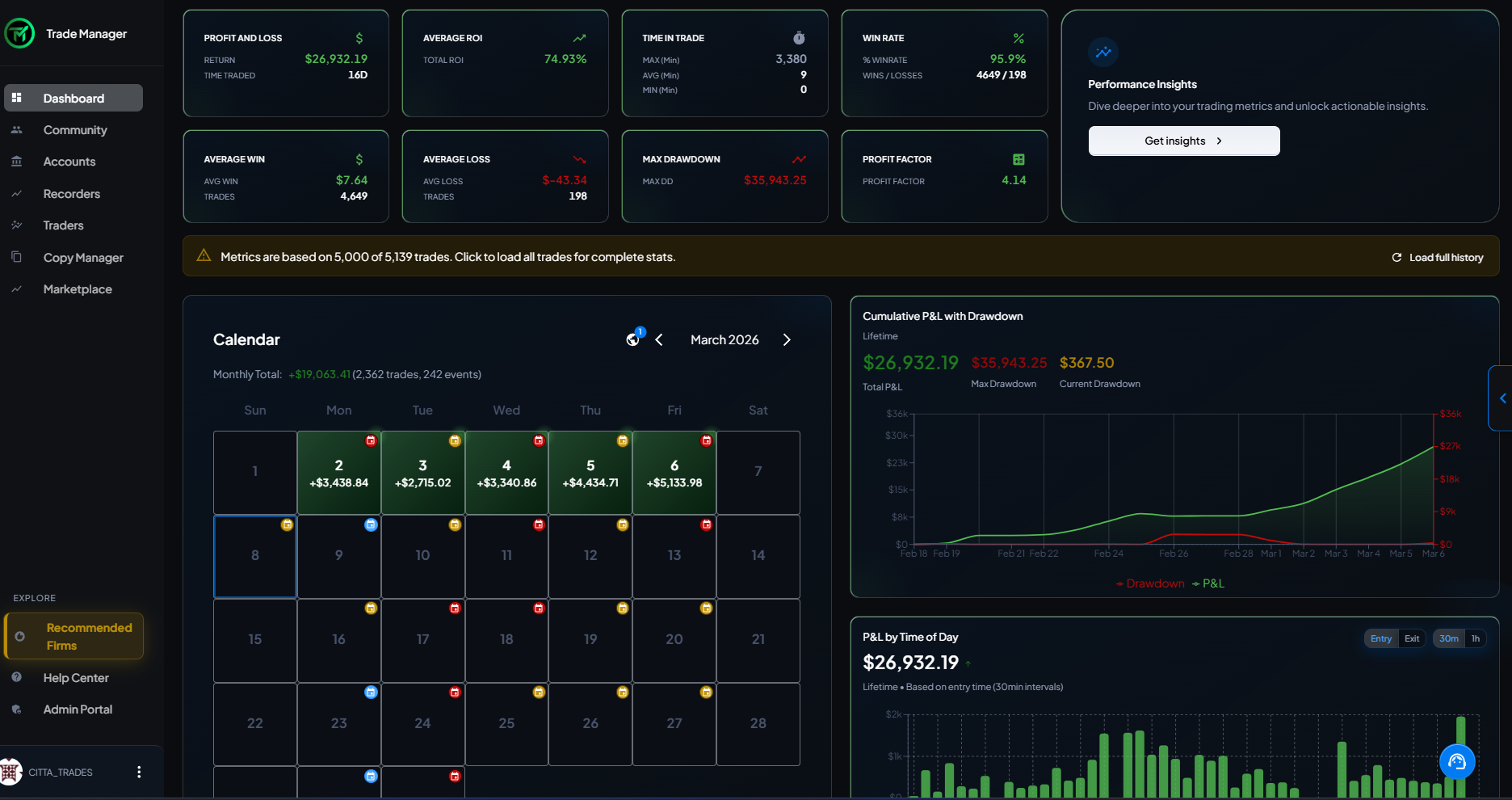This screenshot has width=1512, height=800.
Task: Go to the next month in Calendar
Action: [786, 339]
